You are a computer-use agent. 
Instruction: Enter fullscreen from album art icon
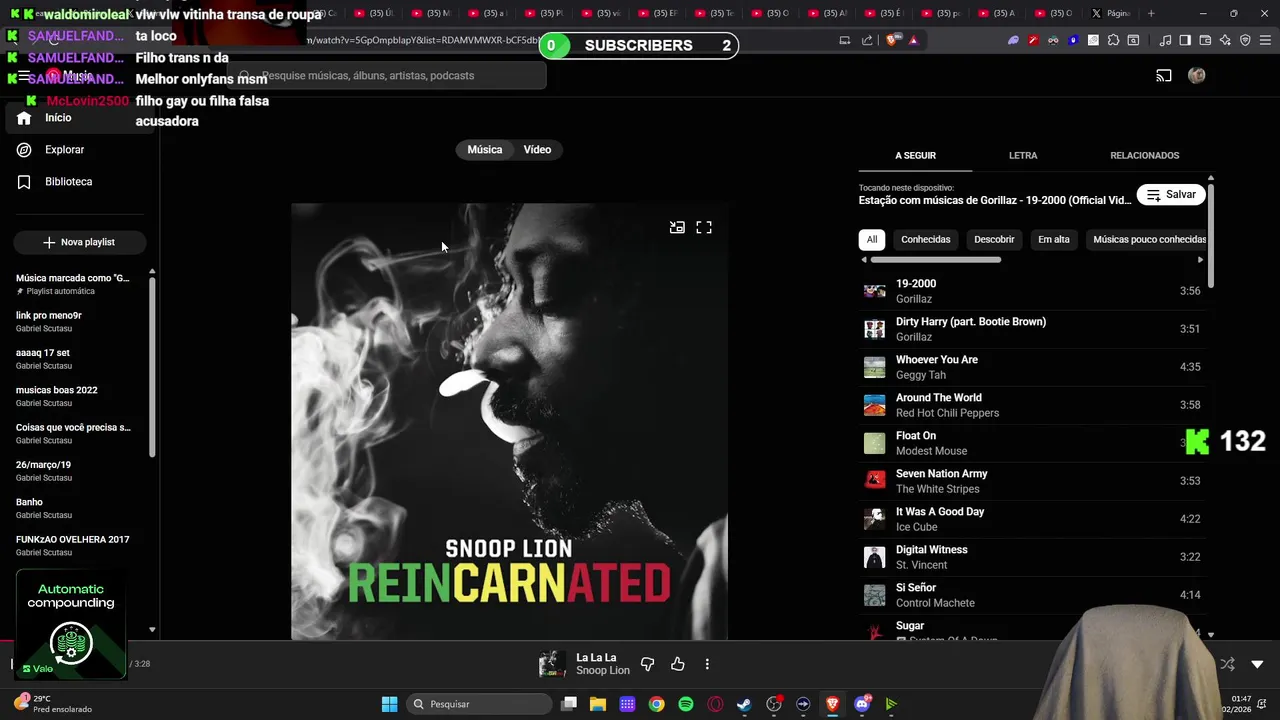[x=704, y=228]
